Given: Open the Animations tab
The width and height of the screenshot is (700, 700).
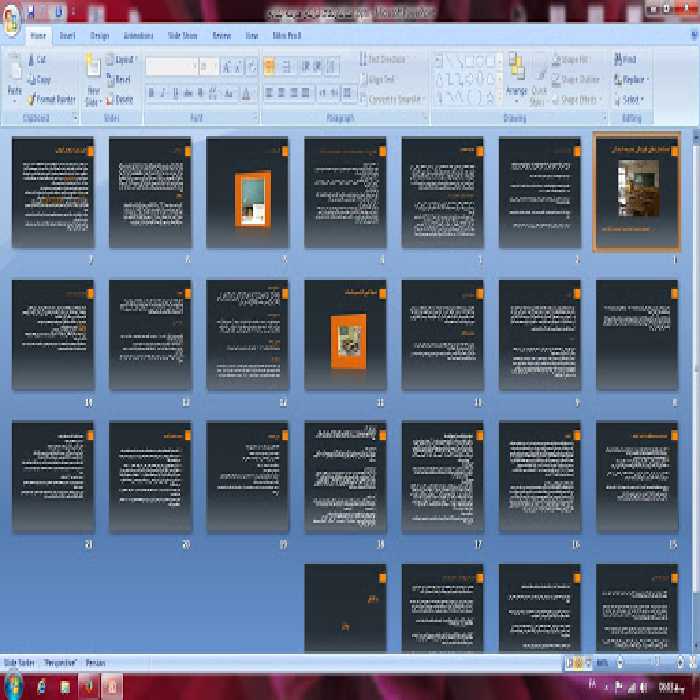Looking at the screenshot, I should [138, 35].
